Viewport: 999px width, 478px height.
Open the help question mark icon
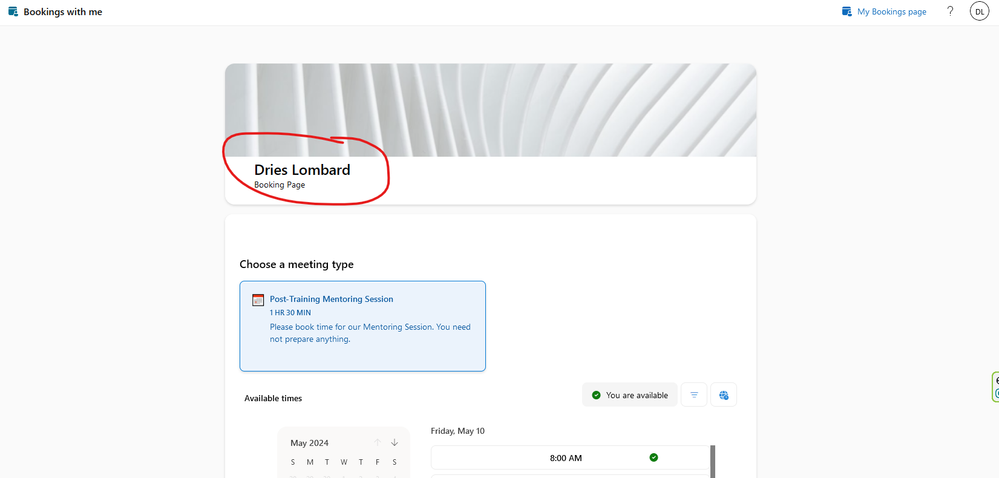coord(950,11)
